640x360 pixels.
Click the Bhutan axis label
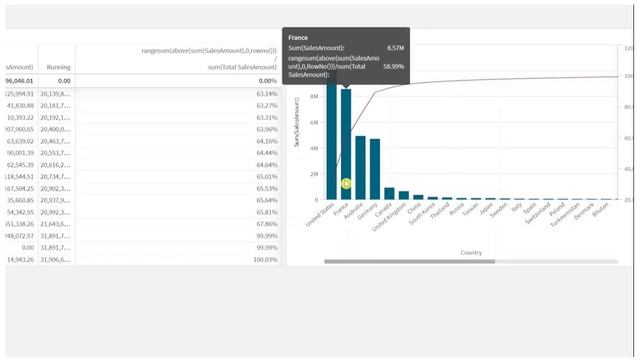tap(600, 210)
